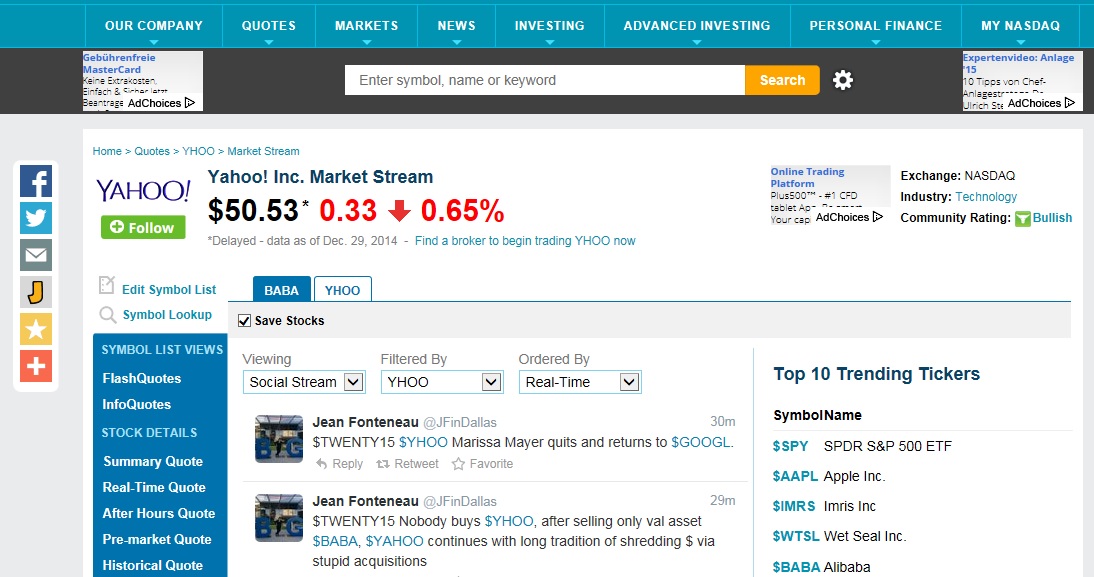
Task: Expand the Quotes menu
Action: (x=269, y=26)
